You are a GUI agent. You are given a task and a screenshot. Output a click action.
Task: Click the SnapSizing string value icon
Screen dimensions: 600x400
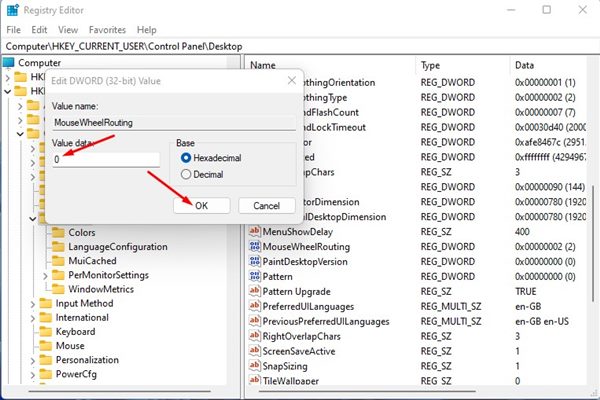tap(254, 366)
